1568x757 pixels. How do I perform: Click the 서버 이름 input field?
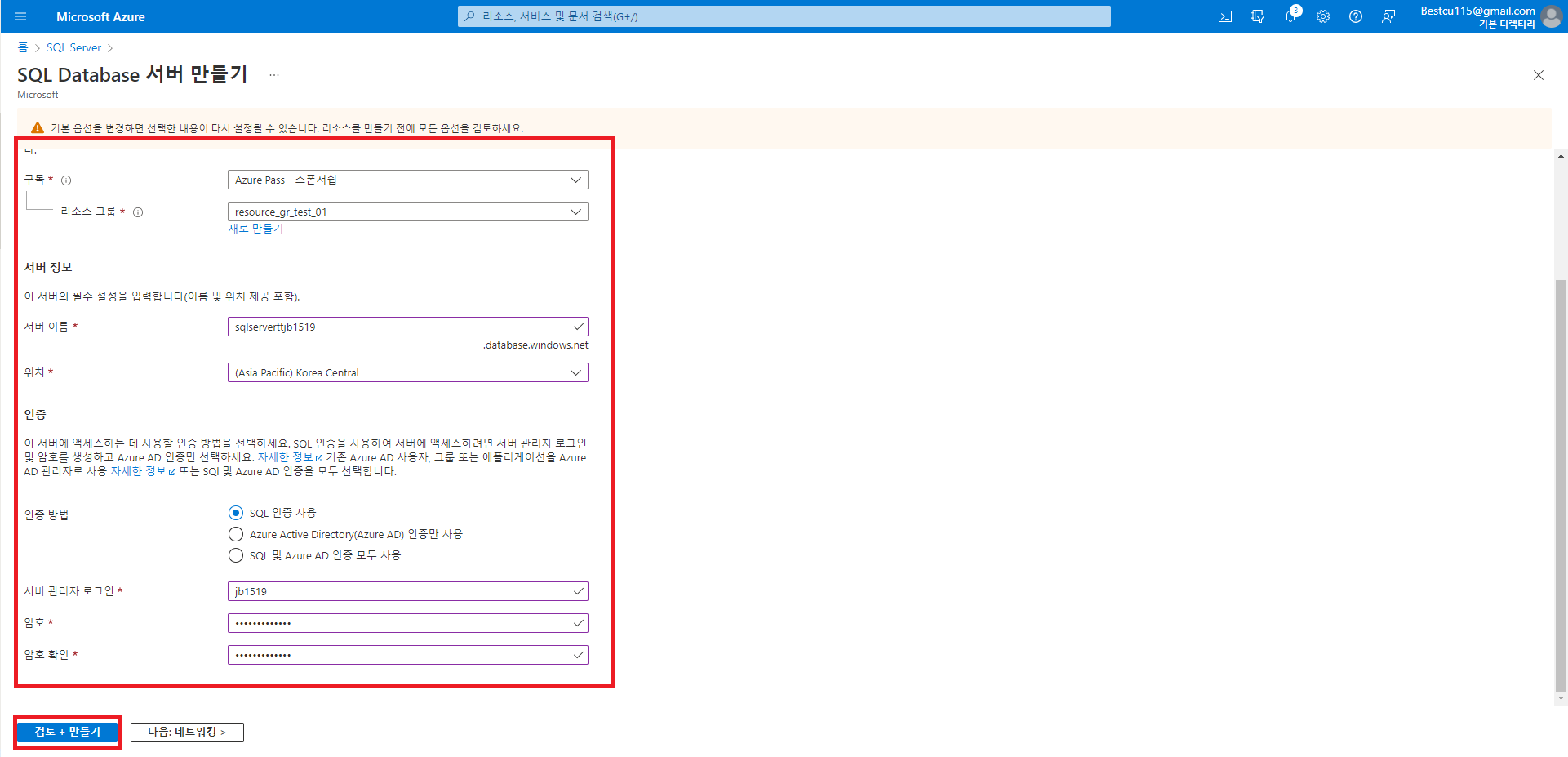[x=408, y=327]
